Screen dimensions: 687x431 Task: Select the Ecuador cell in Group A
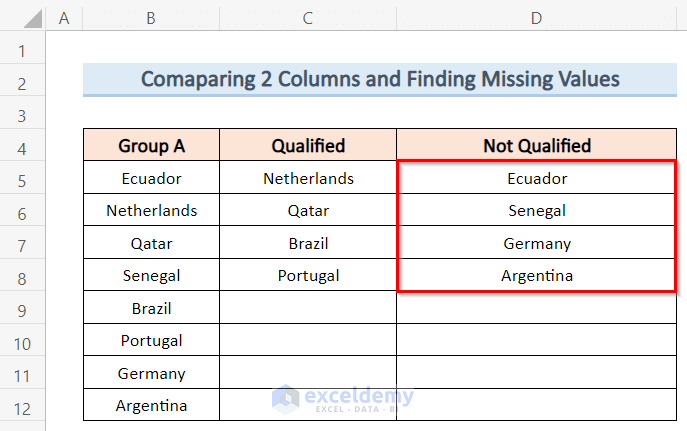[x=151, y=179]
